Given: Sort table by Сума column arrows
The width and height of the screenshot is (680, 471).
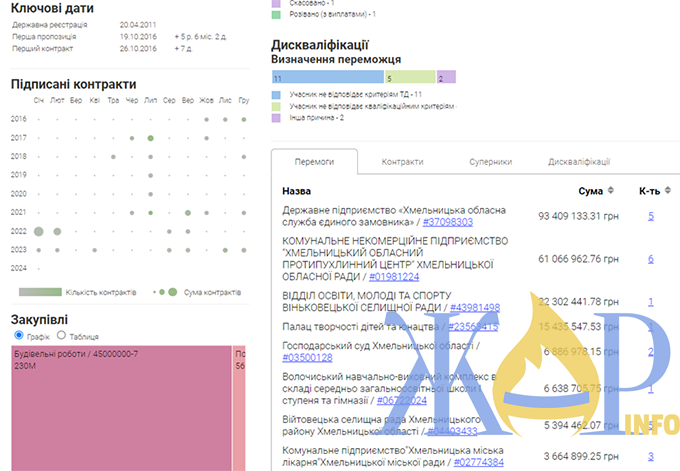Looking at the screenshot, I should (x=611, y=190).
